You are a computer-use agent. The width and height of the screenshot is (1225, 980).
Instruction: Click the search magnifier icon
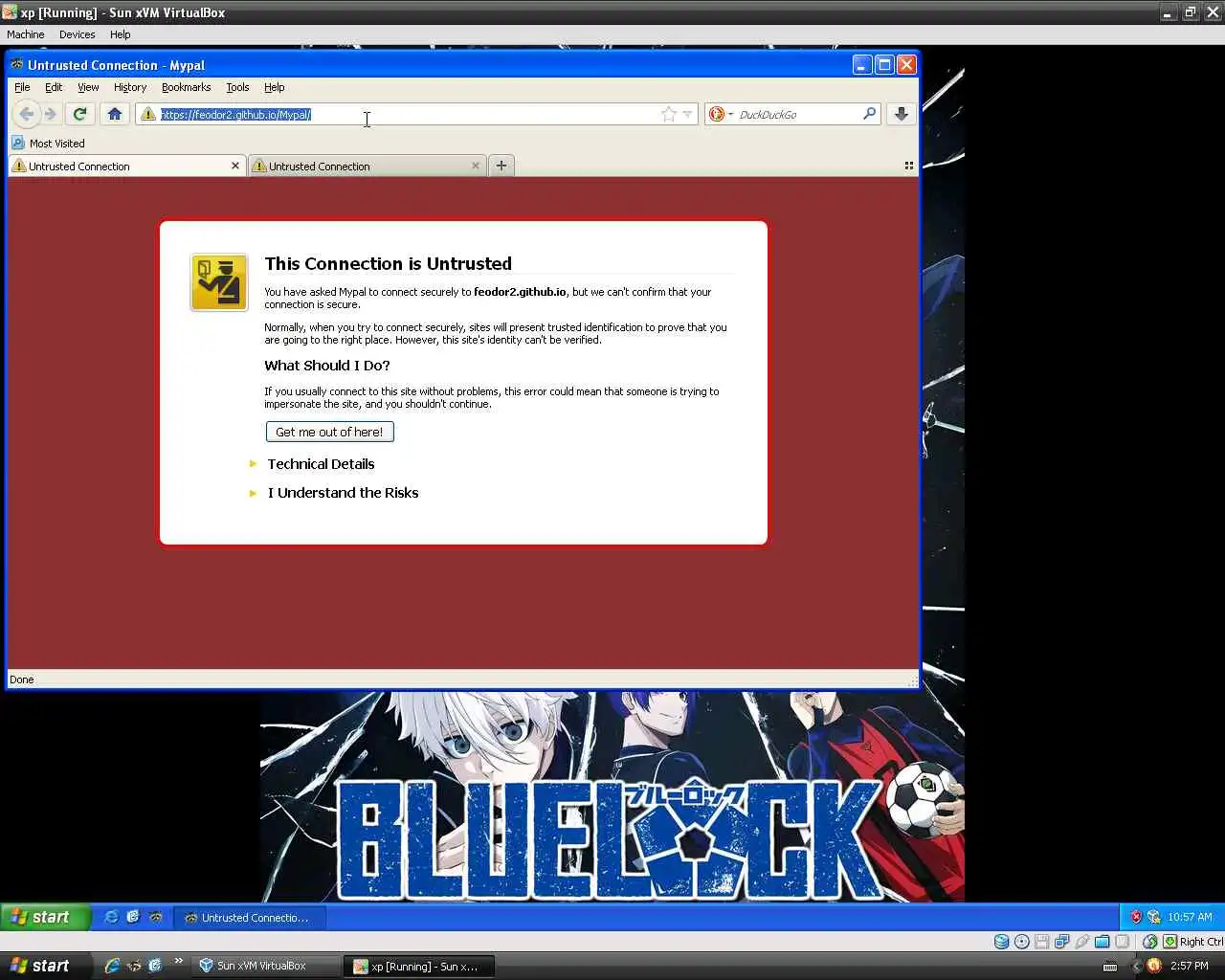click(x=869, y=114)
